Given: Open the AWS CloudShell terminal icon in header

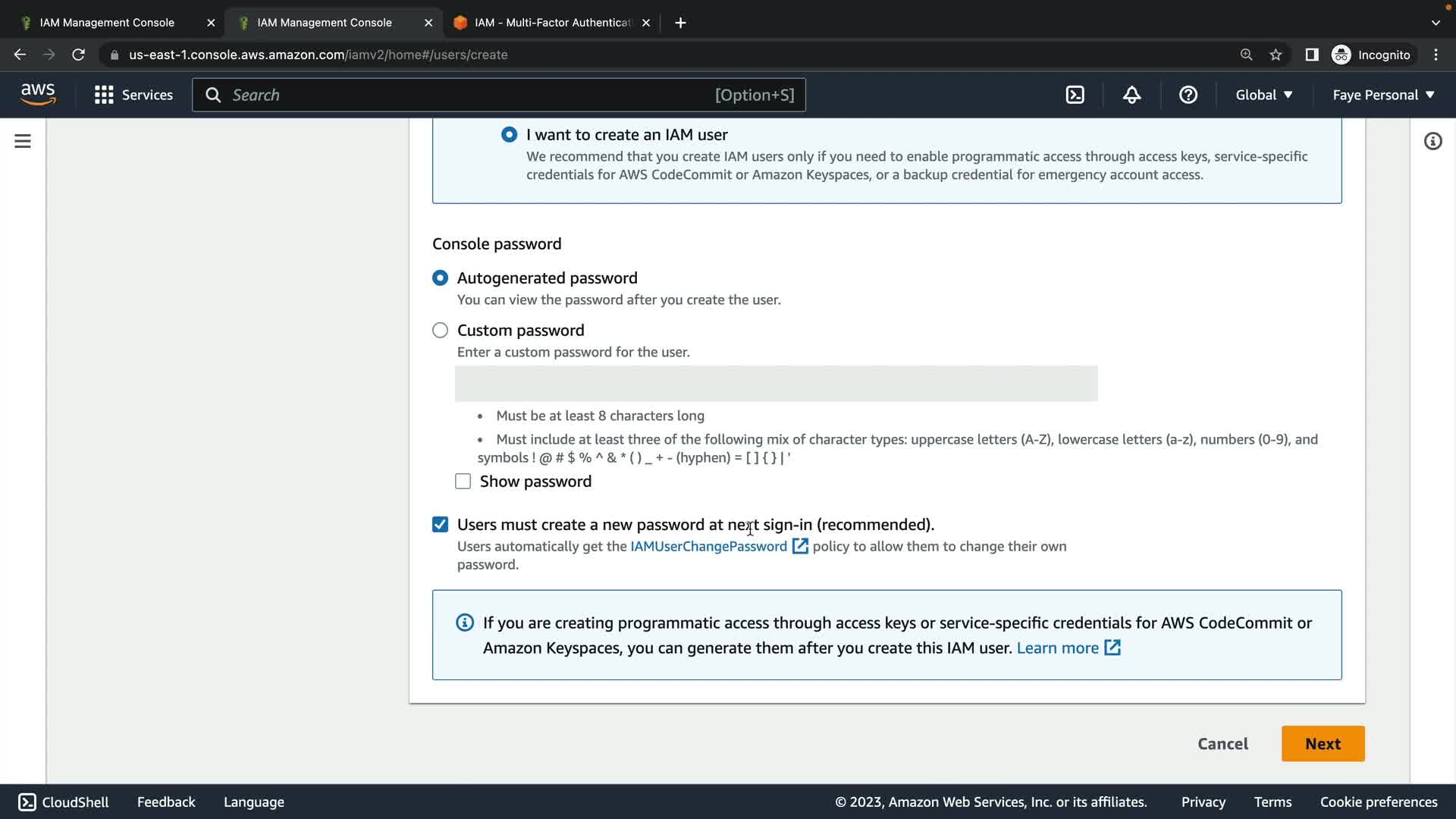Looking at the screenshot, I should tap(1075, 95).
